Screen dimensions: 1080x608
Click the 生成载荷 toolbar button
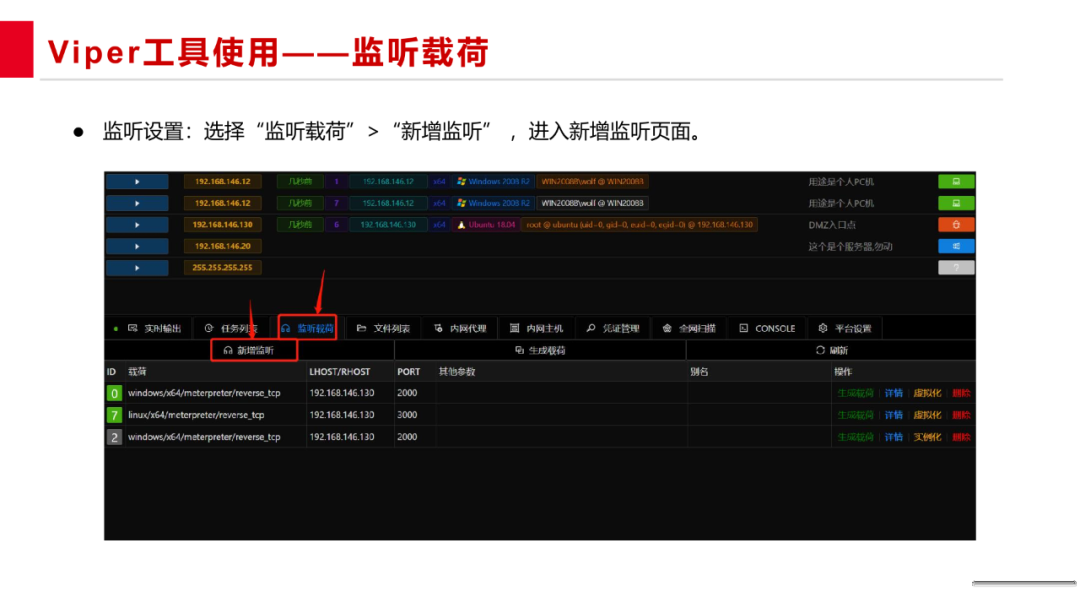[x=541, y=350]
